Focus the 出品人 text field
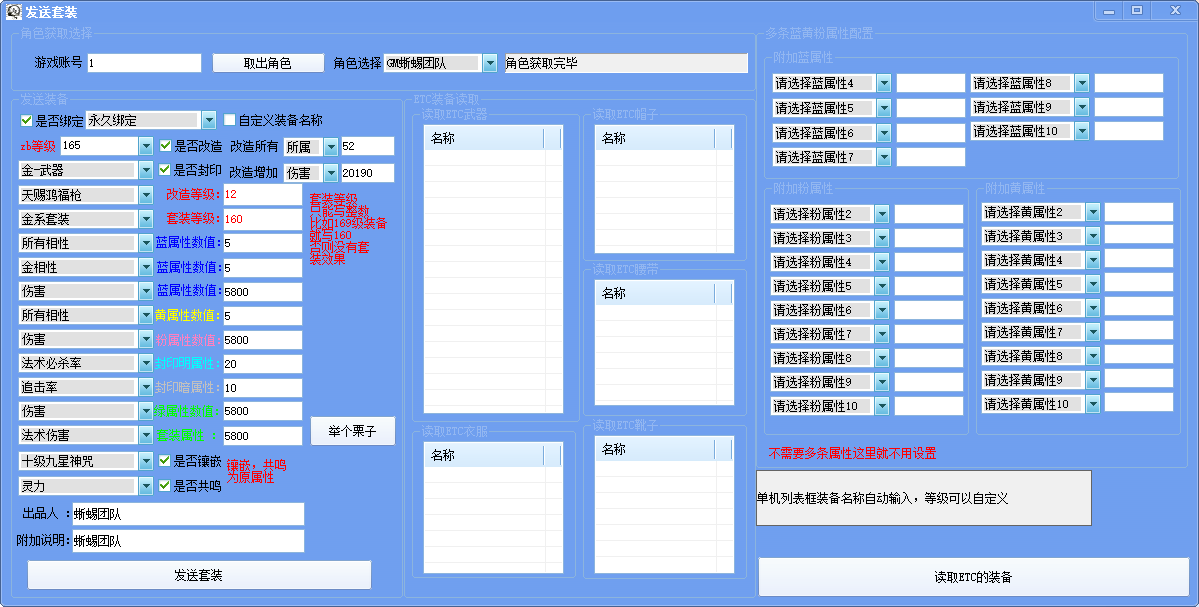This screenshot has width=1199, height=607. coord(187,514)
